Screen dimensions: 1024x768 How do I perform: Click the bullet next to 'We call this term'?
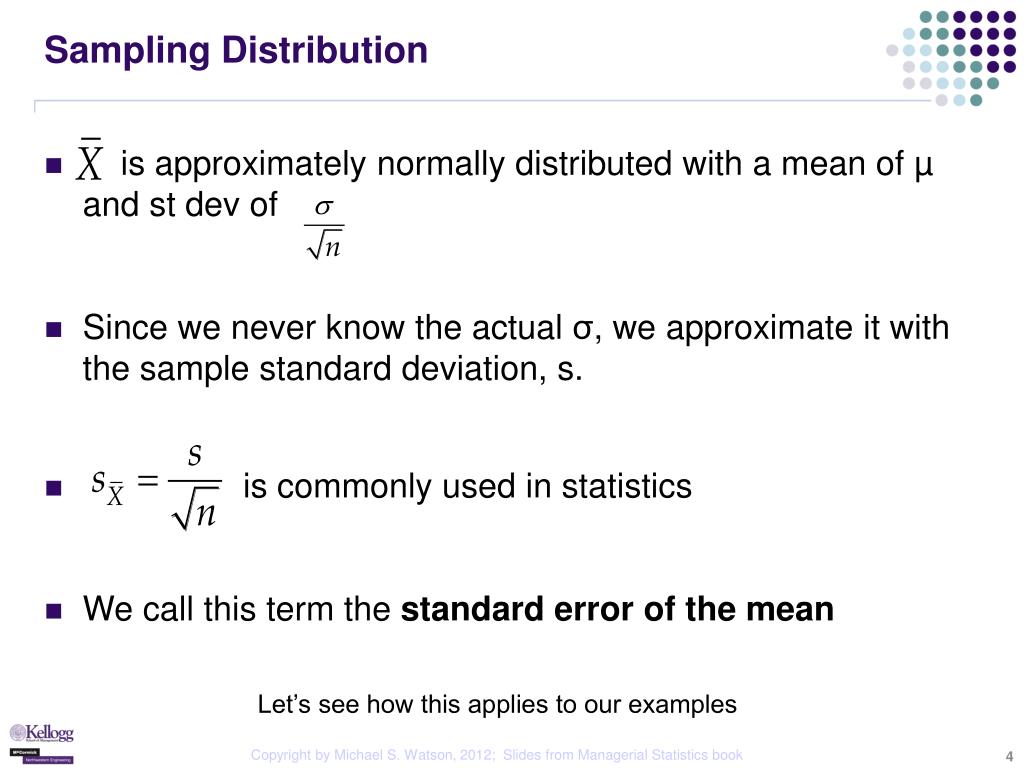coord(54,611)
